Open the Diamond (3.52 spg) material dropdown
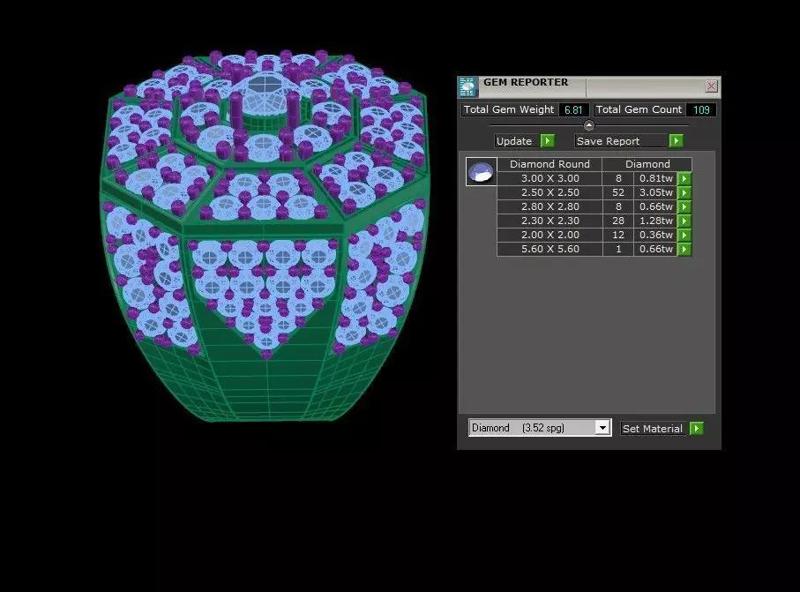The image size is (800, 592). [603, 428]
